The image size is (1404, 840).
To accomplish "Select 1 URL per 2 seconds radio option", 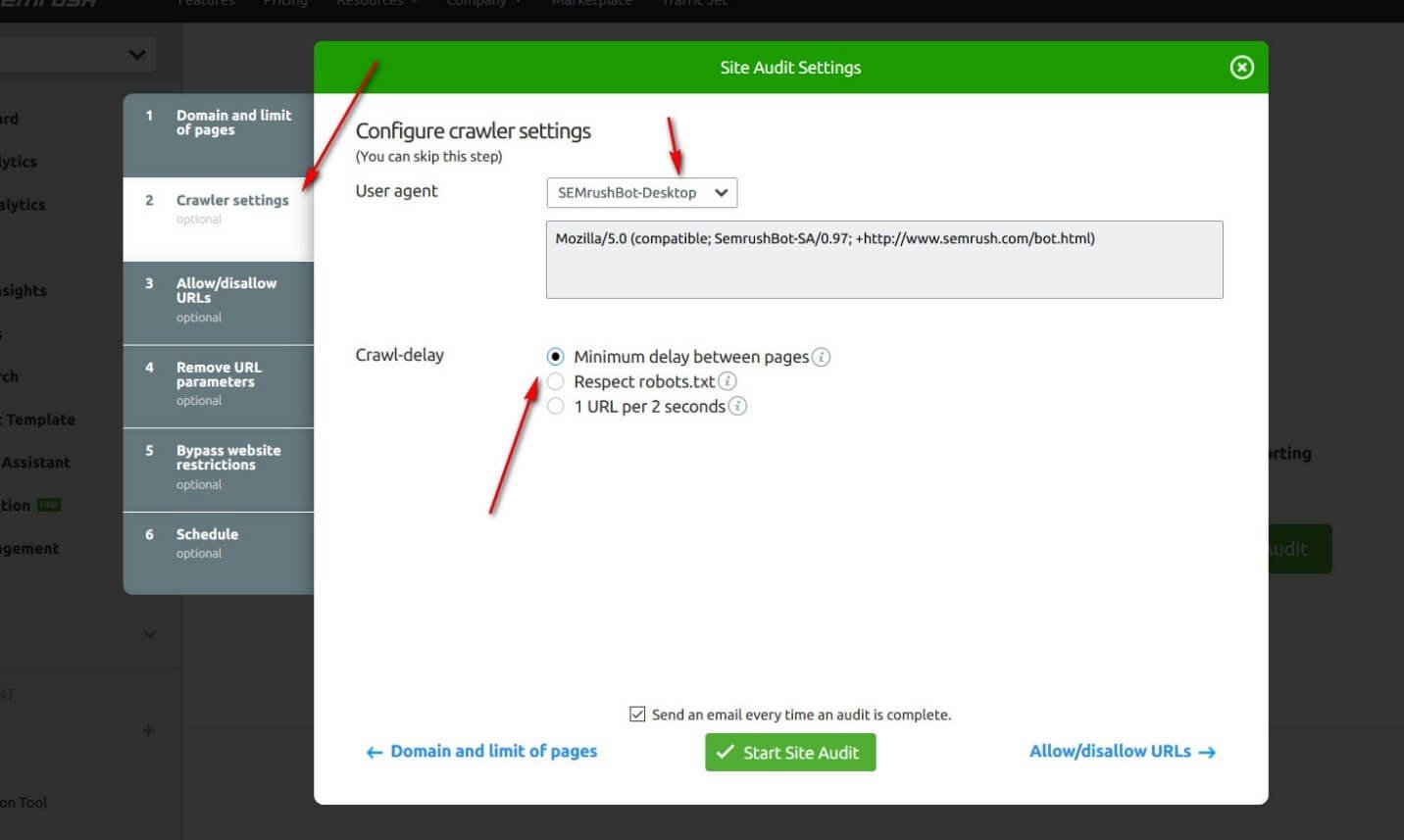I will pos(556,406).
